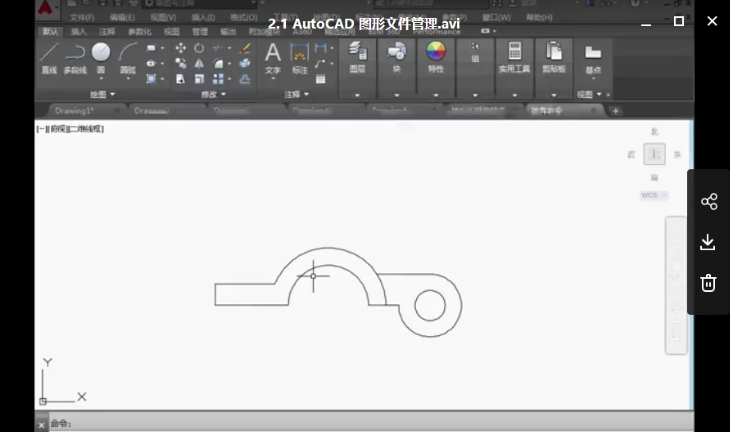Select the Scale tool icon

[199, 79]
